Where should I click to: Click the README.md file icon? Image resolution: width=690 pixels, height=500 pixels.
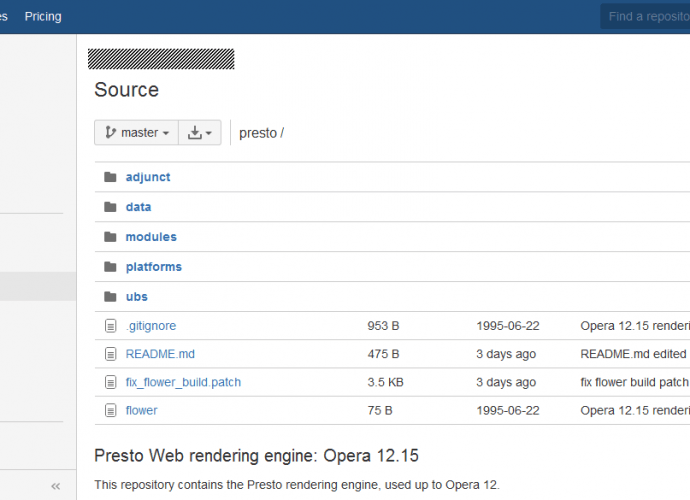tap(110, 354)
